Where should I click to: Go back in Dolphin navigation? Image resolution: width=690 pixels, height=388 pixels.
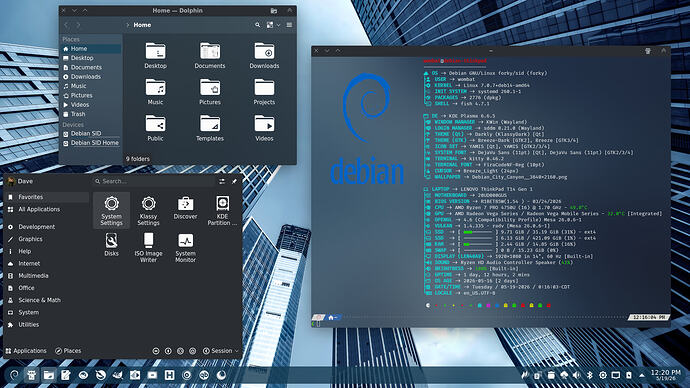click(66, 25)
